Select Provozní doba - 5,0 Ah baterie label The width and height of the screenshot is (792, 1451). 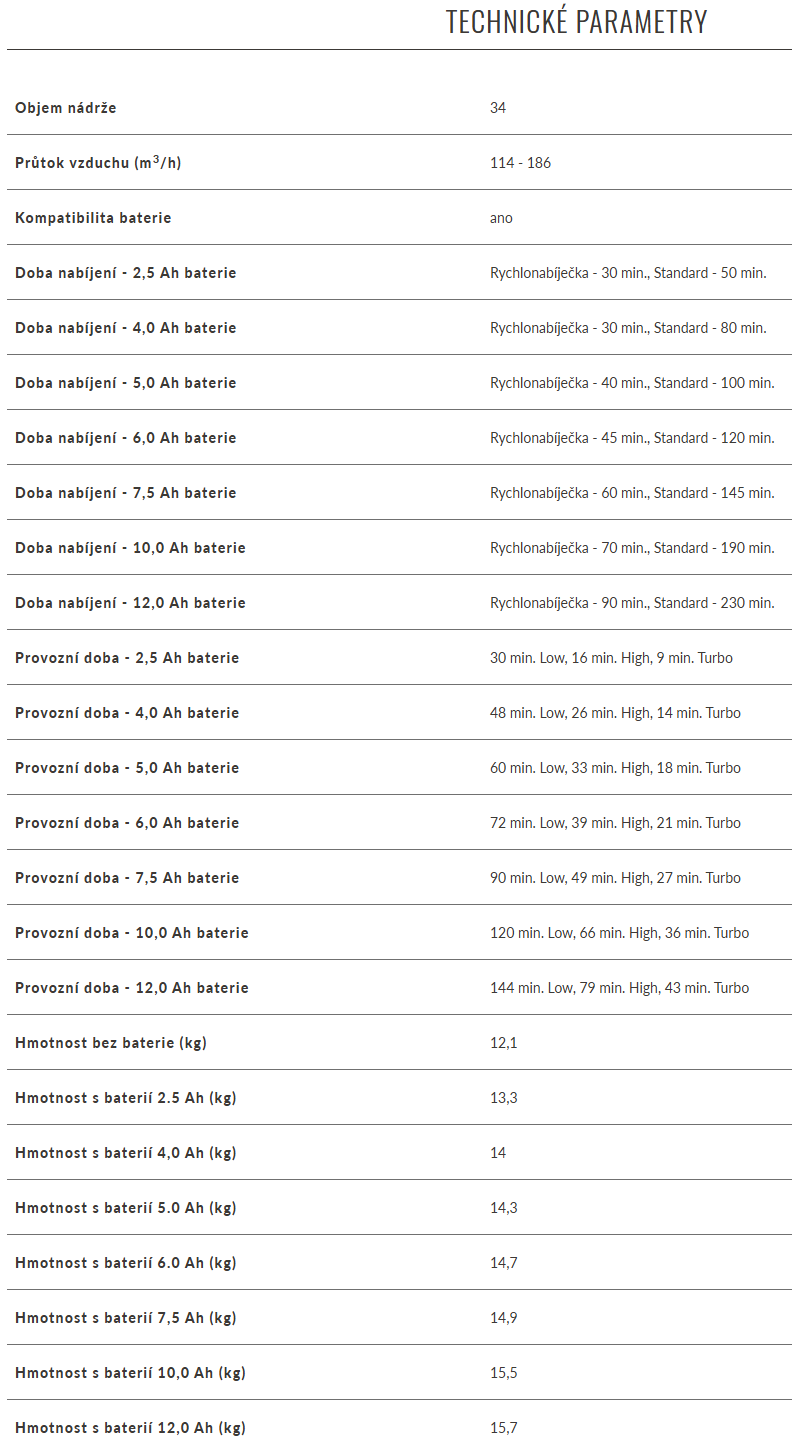point(127,768)
